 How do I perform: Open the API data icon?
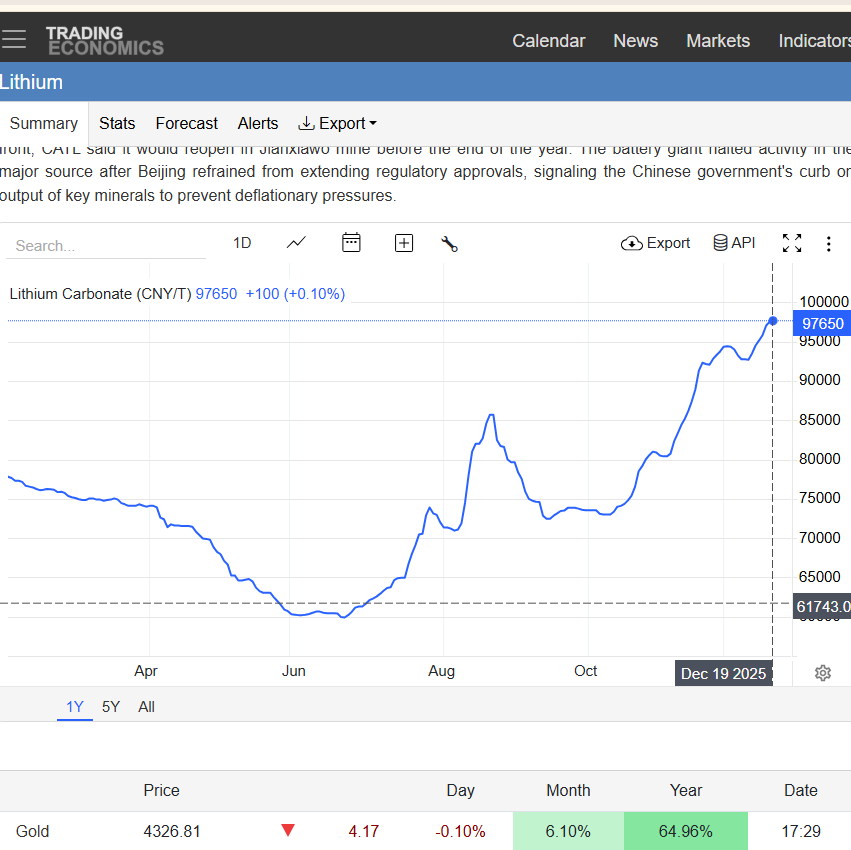point(734,242)
